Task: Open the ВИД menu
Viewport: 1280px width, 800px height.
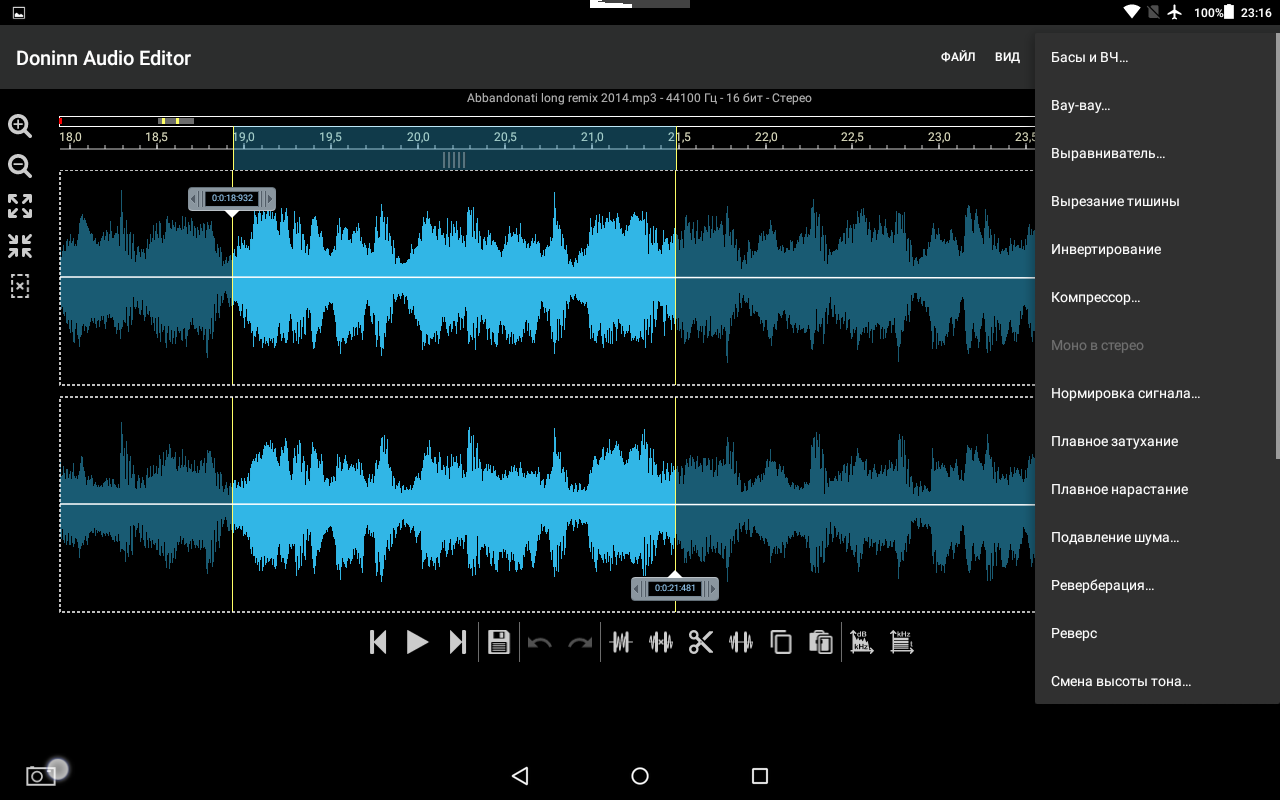Action: point(1007,58)
